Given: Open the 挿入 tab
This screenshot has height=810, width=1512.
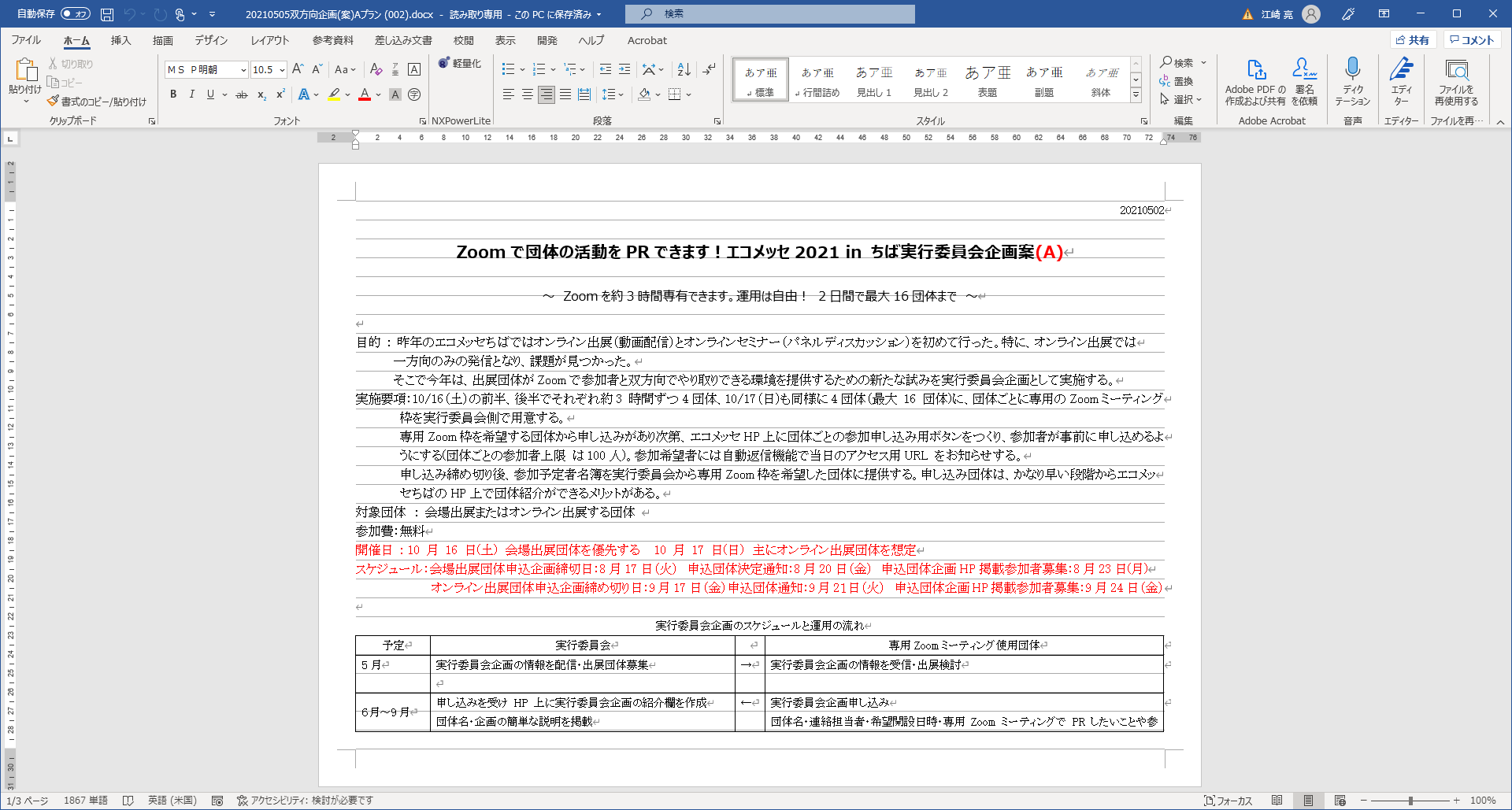Looking at the screenshot, I should [120, 40].
